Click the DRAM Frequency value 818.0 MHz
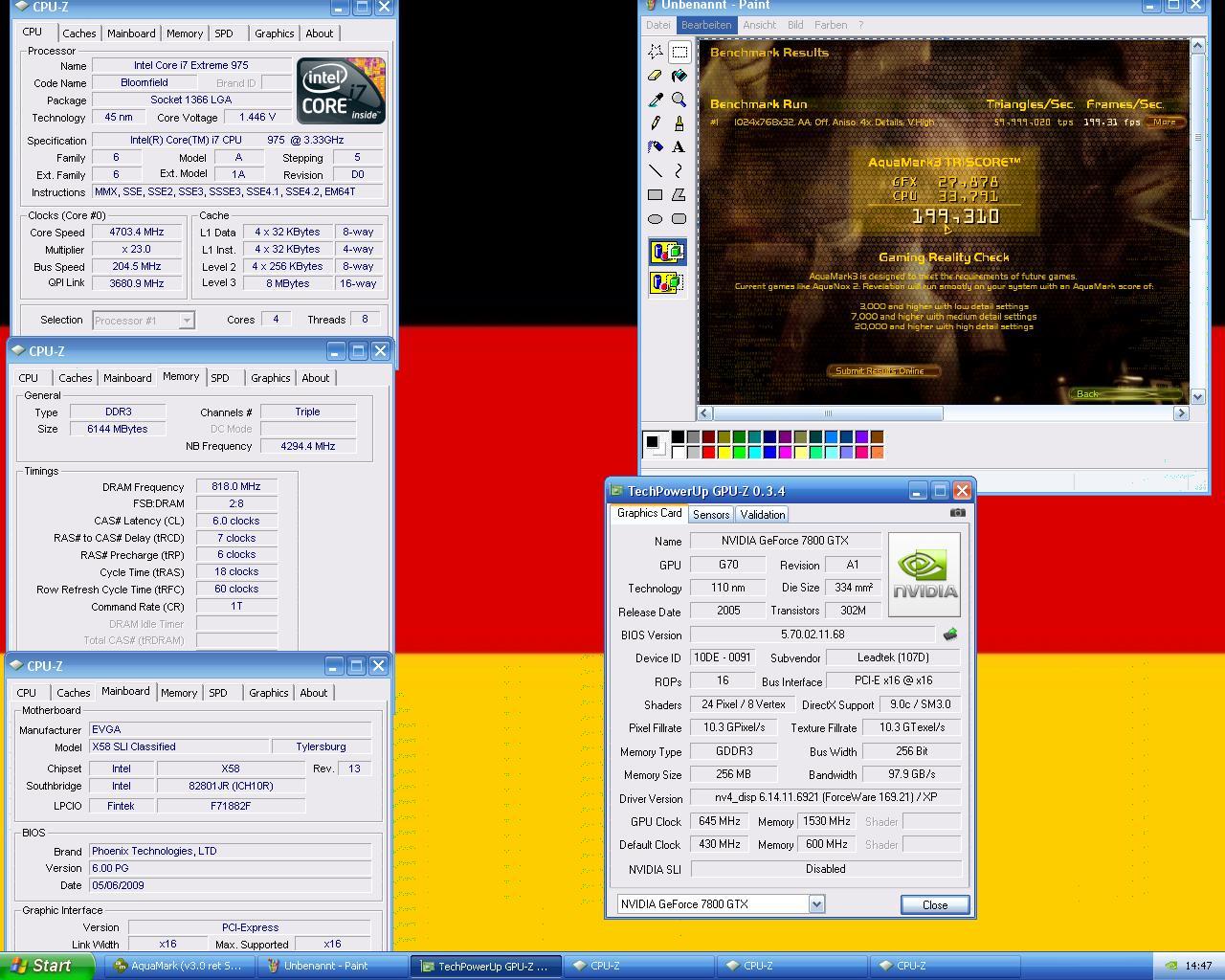The height and width of the screenshot is (980, 1225). tap(236, 486)
